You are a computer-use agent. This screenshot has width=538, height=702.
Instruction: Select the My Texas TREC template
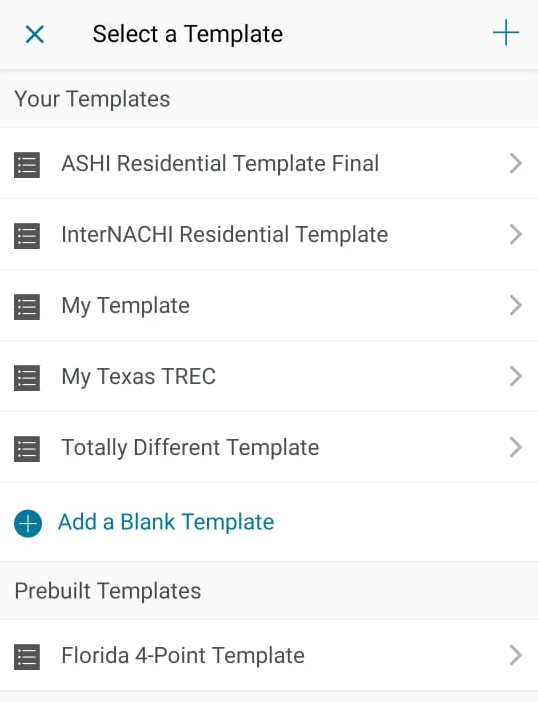point(269,377)
